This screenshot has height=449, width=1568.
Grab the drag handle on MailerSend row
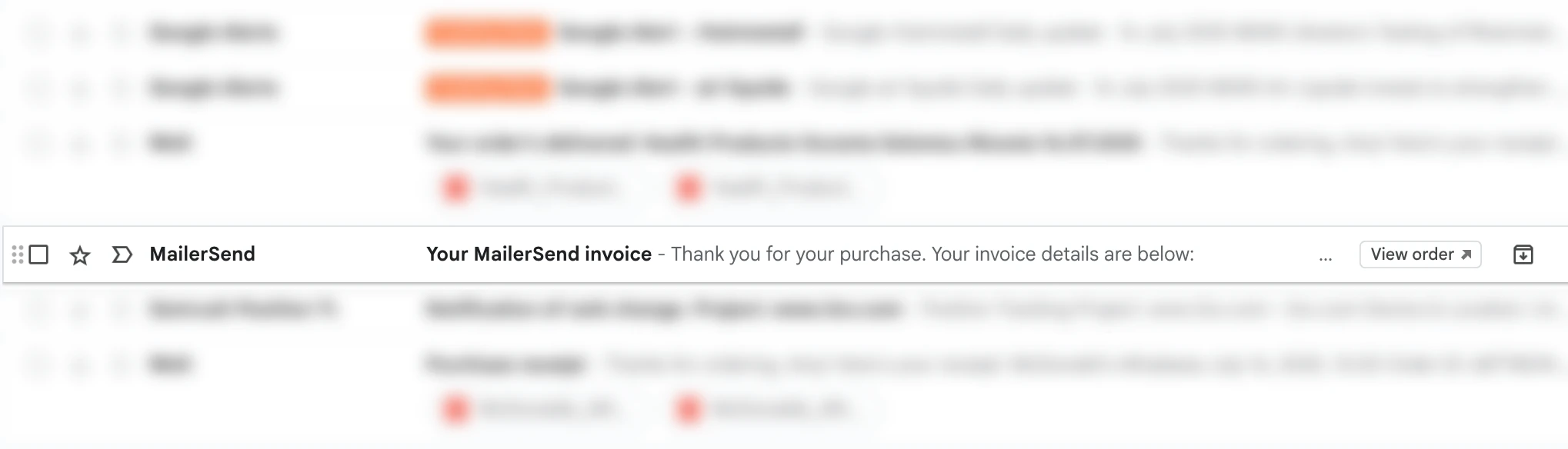(x=17, y=254)
